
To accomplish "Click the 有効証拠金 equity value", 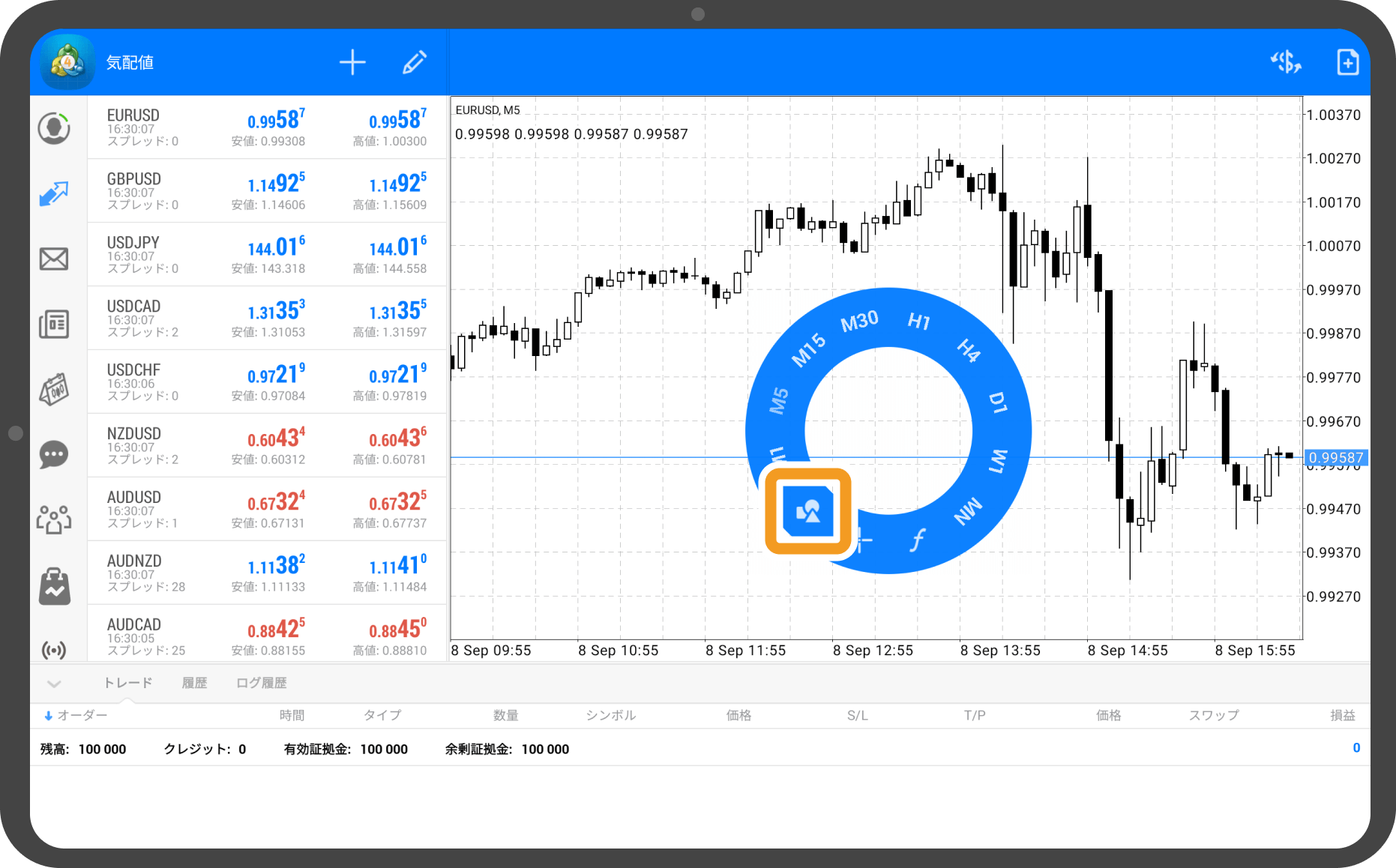I will (384, 749).
